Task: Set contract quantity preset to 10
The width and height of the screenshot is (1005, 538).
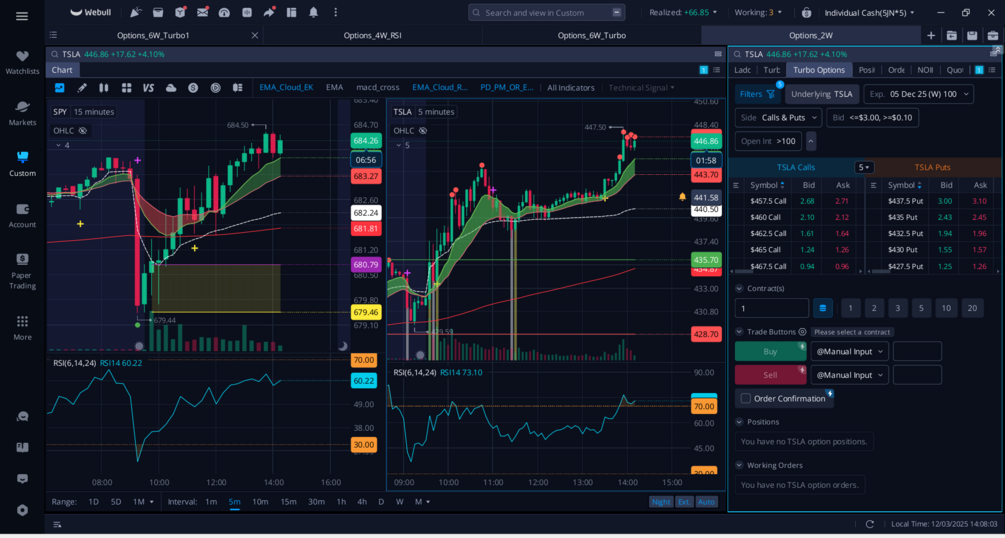Action: coord(946,308)
